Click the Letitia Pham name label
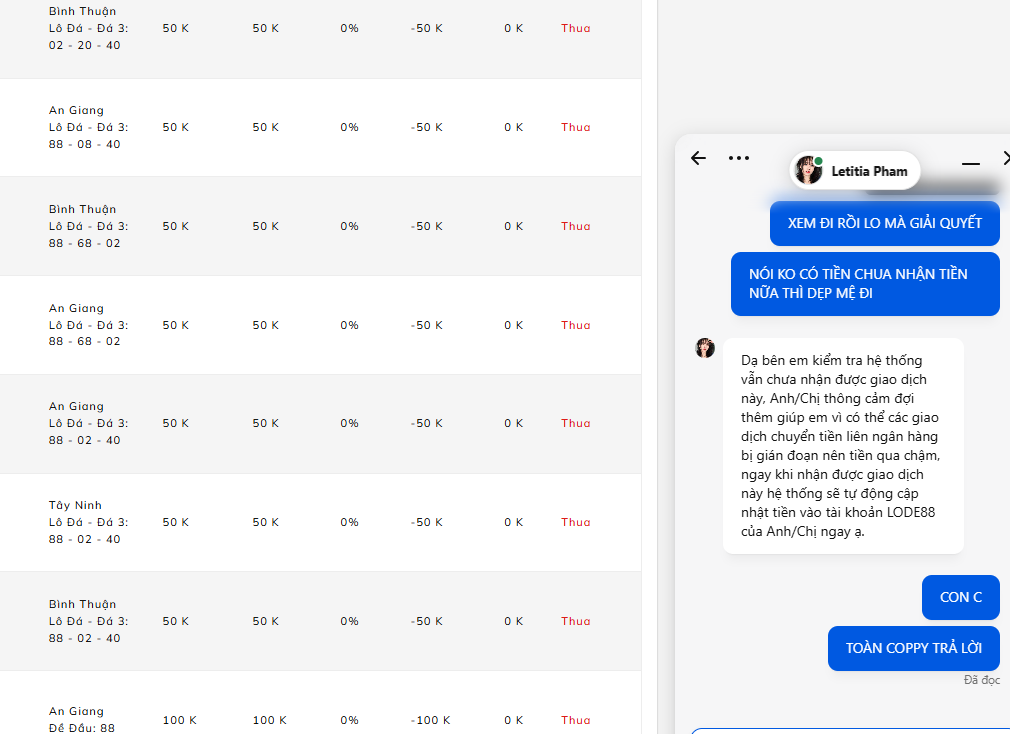 869,171
